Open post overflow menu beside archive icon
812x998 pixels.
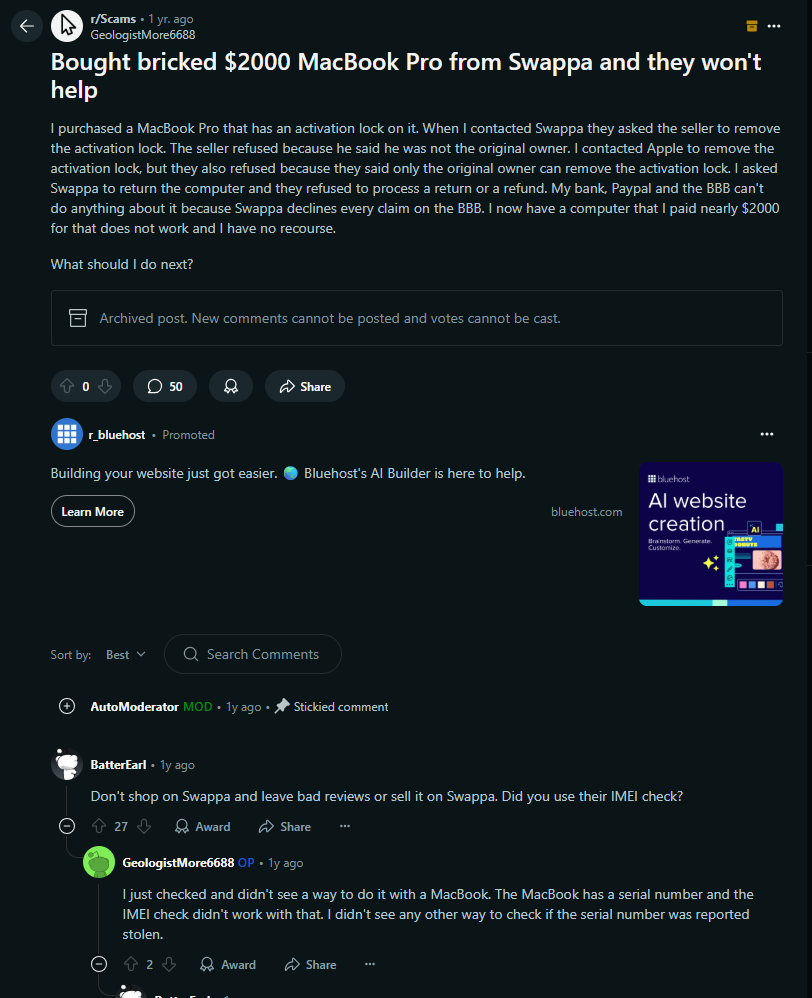point(774,26)
